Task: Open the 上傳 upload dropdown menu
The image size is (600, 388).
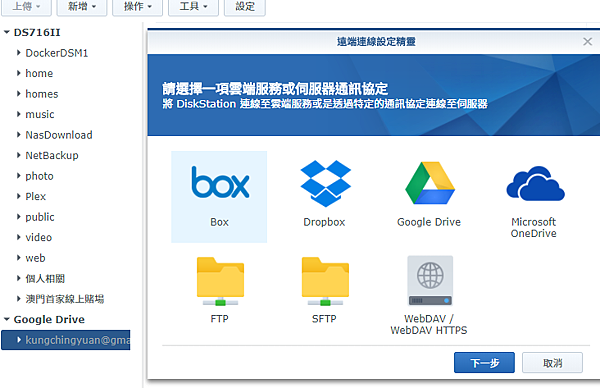Action: tap(26, 7)
